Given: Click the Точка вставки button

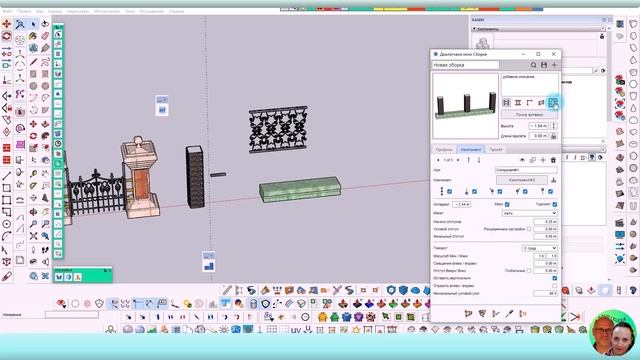Looking at the screenshot, I should [529, 115].
